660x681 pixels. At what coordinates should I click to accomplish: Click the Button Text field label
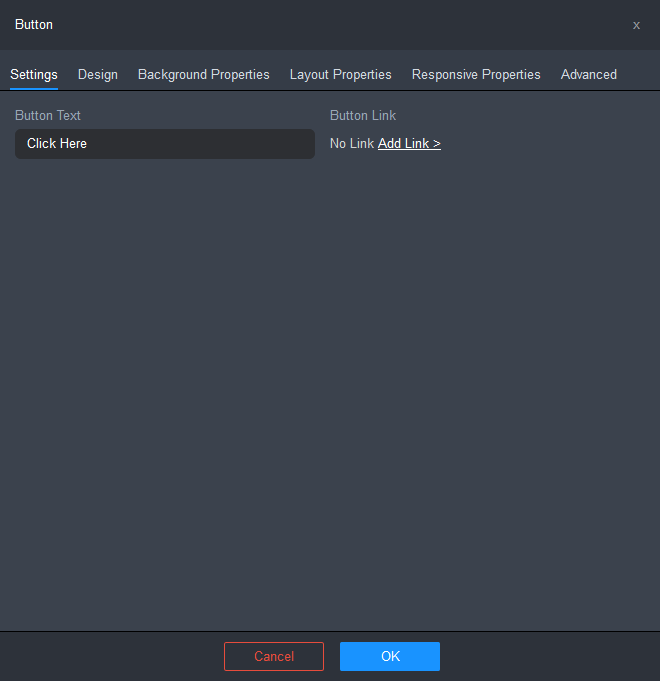48,116
